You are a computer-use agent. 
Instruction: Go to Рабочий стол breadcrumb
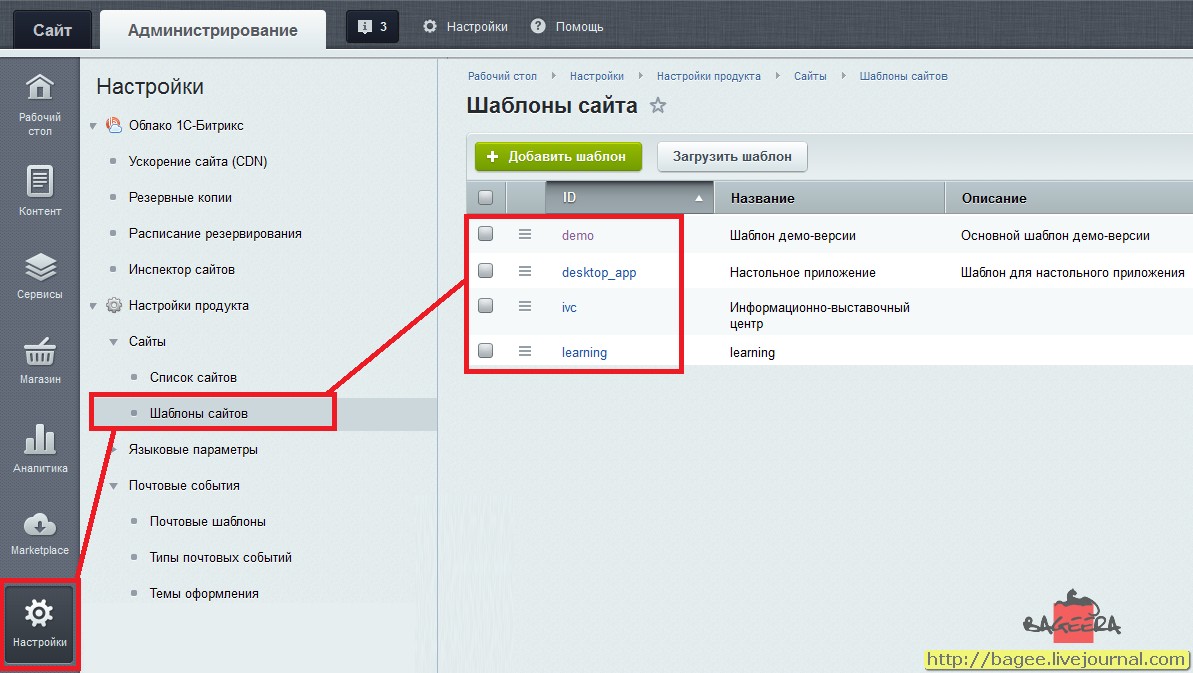502,76
